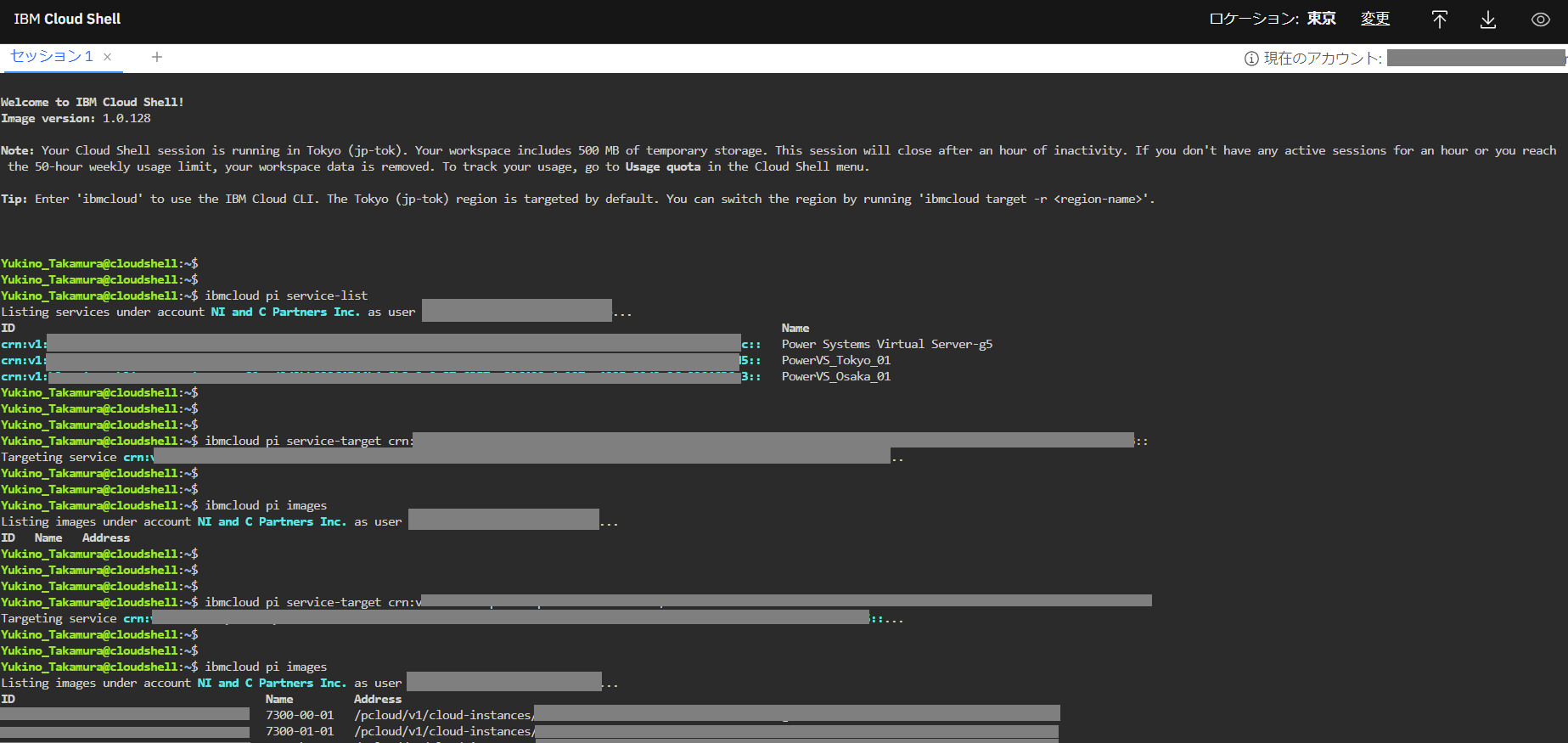
Task: Click the 'ibmcloud pi service-list' command text
Action: tap(286, 296)
